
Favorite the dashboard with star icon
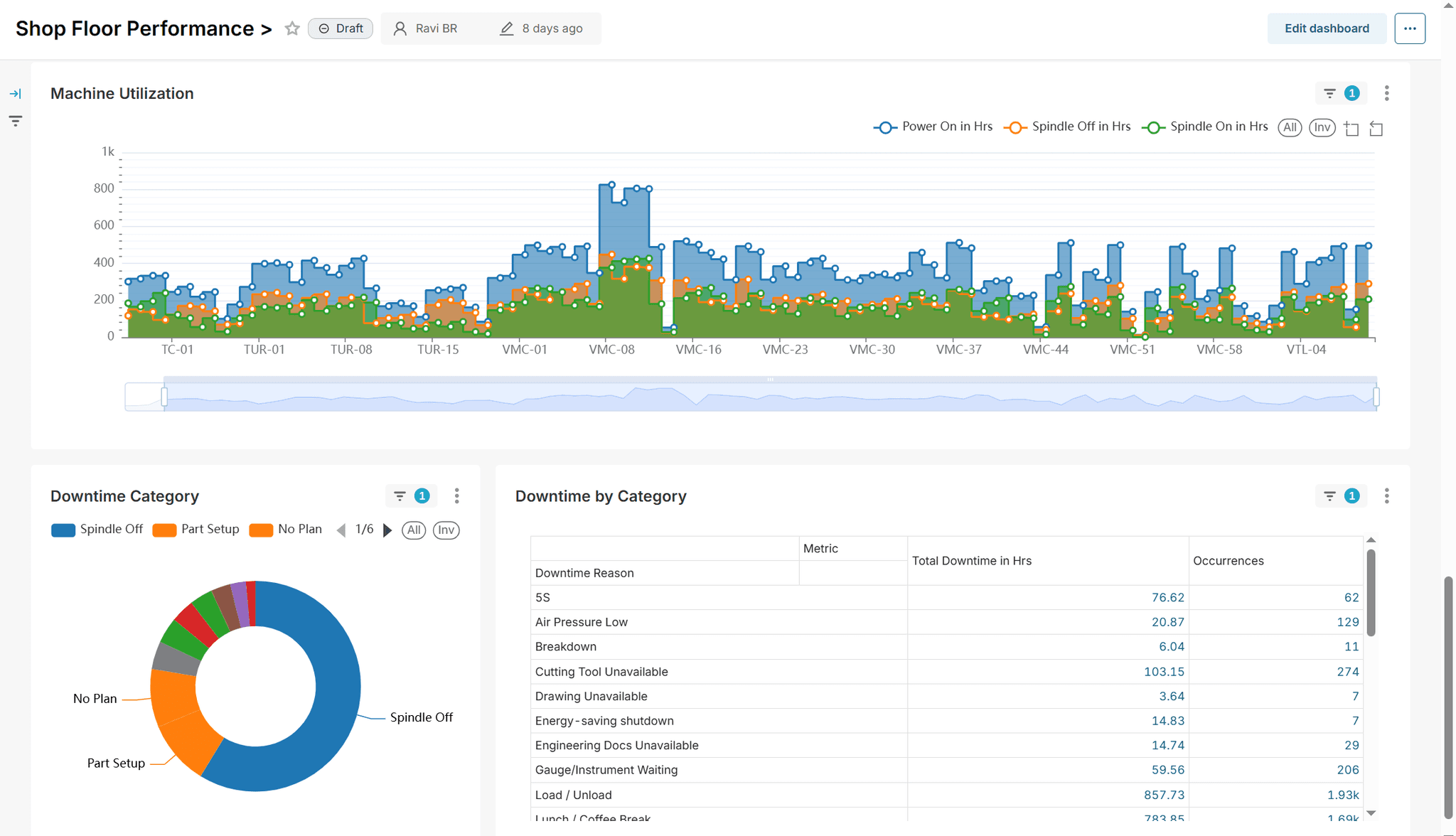tap(291, 28)
